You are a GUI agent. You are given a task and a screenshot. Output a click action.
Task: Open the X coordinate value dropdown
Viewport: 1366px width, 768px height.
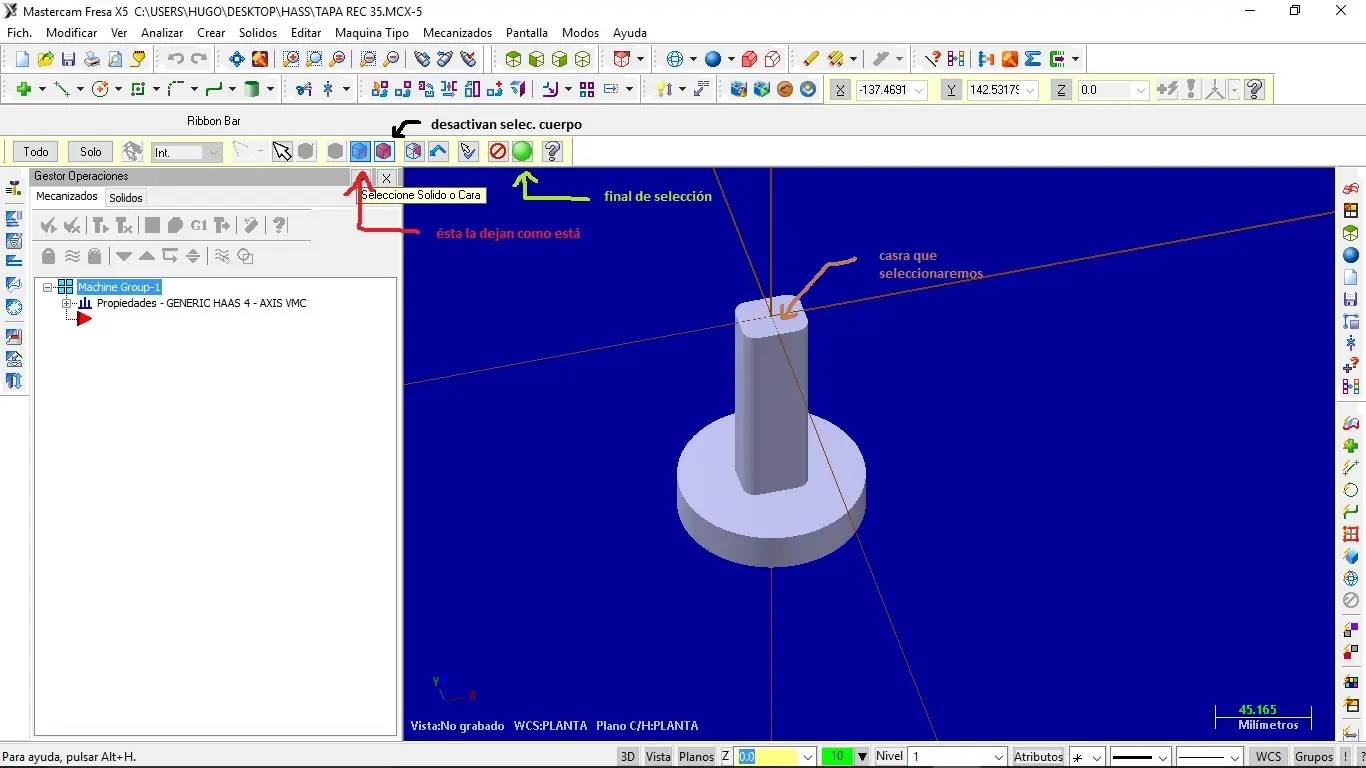click(919, 90)
